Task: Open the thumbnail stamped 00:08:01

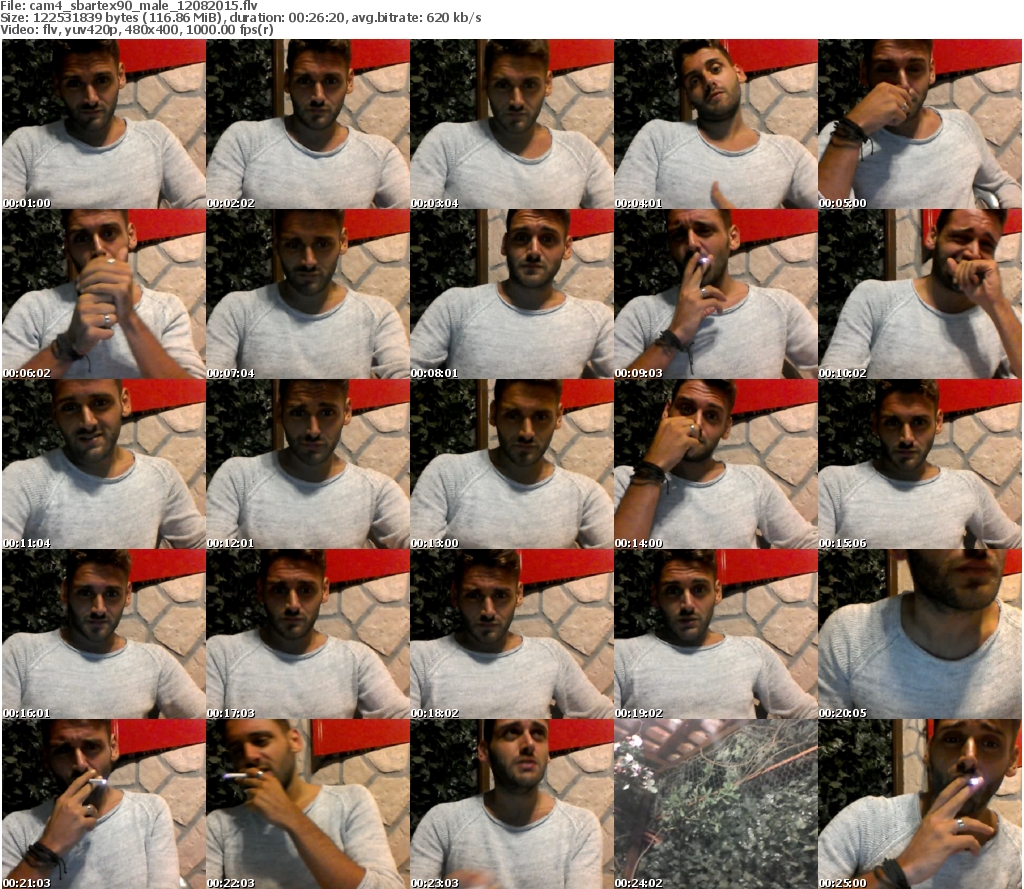Action: coord(511,294)
